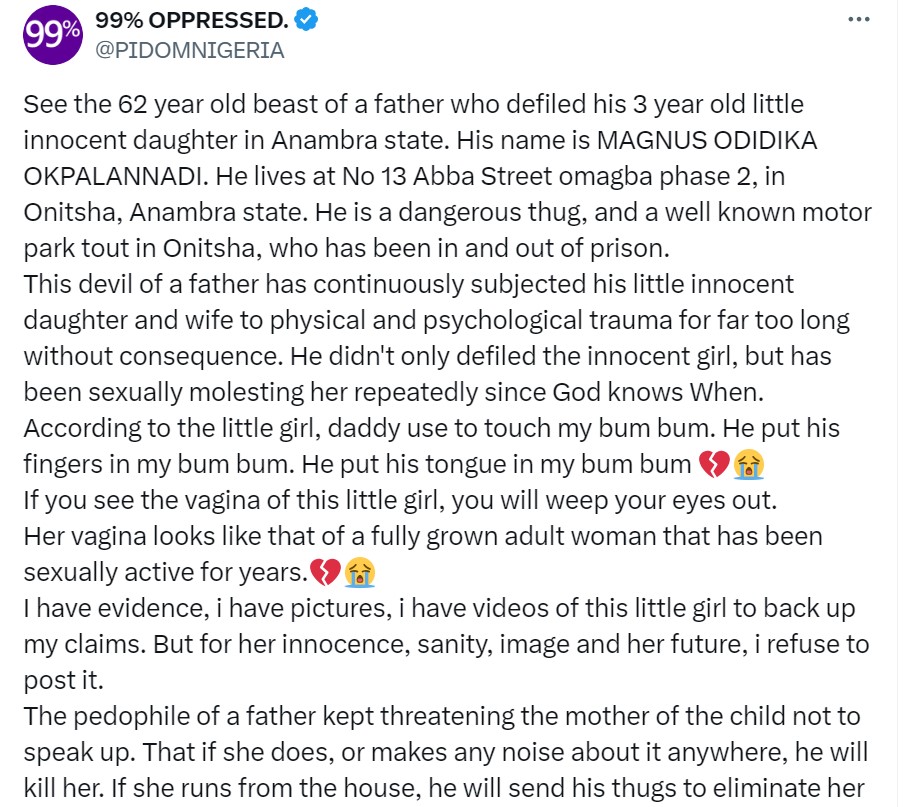906x807 pixels.
Task: Click the line beginning "speak up. That if"
Action: point(446,752)
